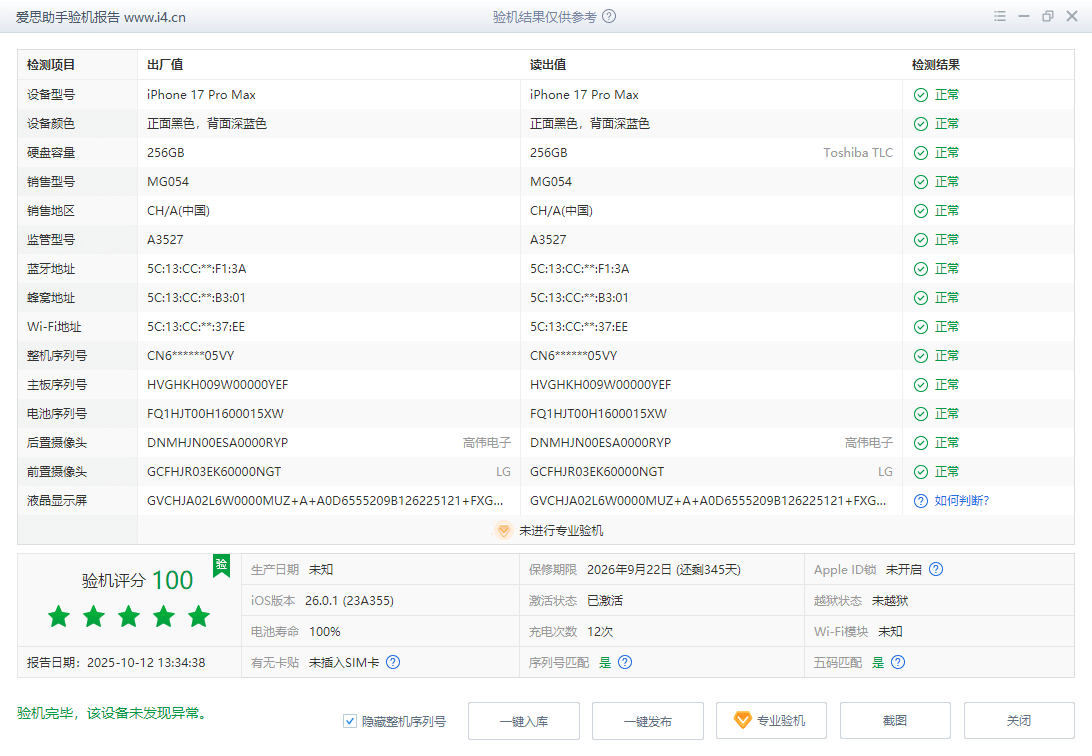Select read front camera serial GCFHJR03EK60000NGT
Screen dimensions: 1092x756
coord(597,472)
